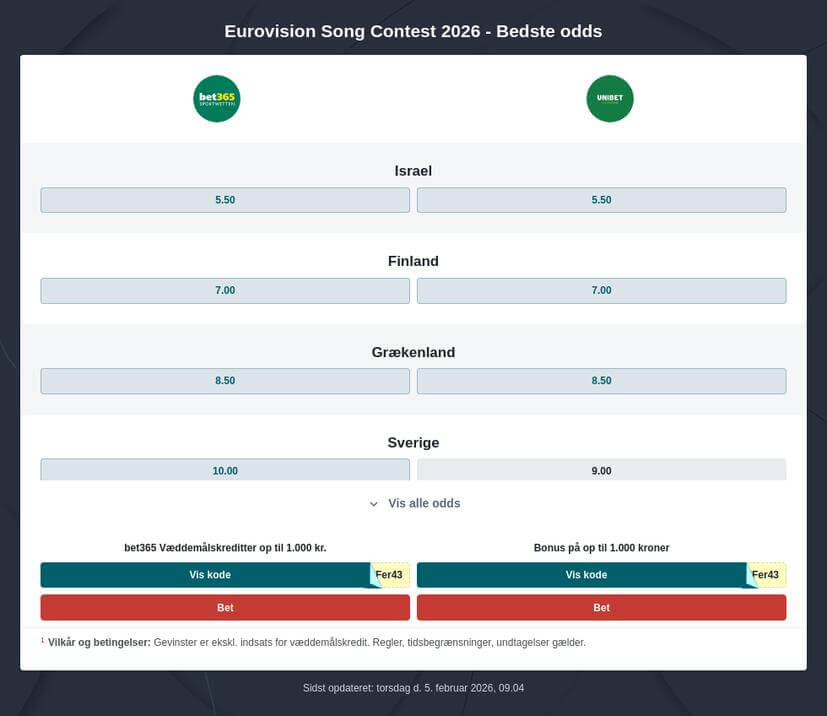Choose bet365 Grækenland odds 8.50

tap(225, 381)
